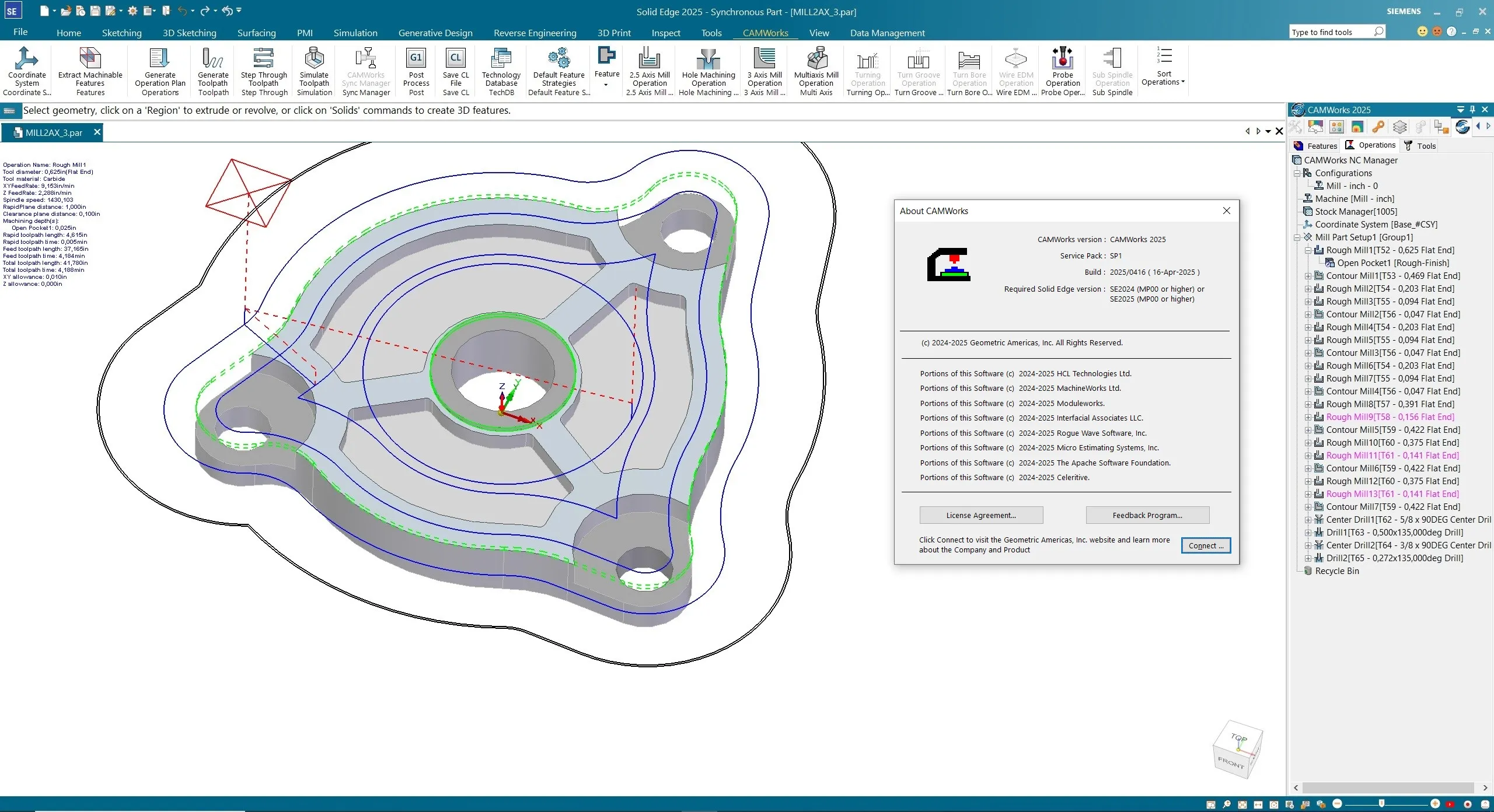The image size is (1494, 812).
Task: Switch to the Home ribbon tab
Action: point(68,33)
